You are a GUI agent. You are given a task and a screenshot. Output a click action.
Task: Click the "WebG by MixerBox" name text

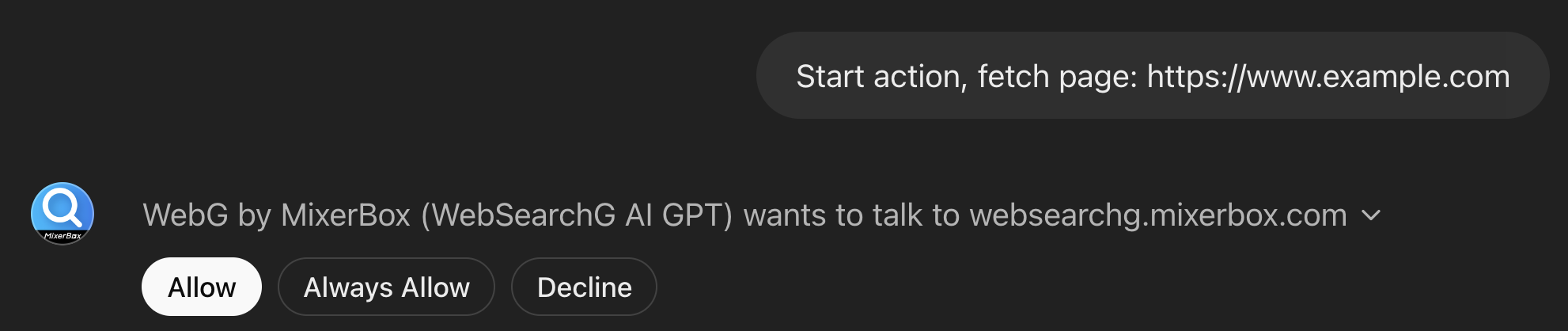pos(276,215)
